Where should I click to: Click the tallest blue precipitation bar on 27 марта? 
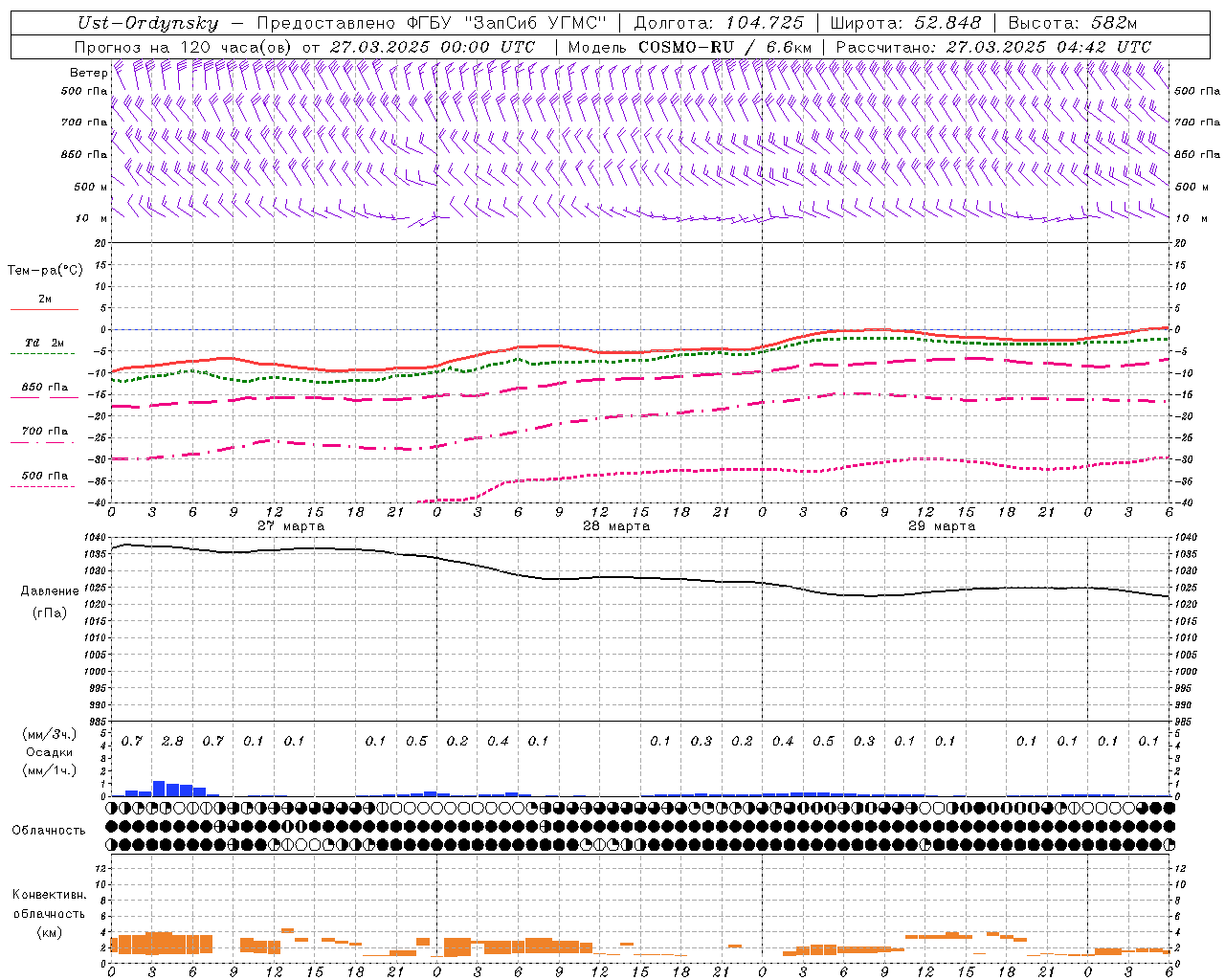pos(159,789)
